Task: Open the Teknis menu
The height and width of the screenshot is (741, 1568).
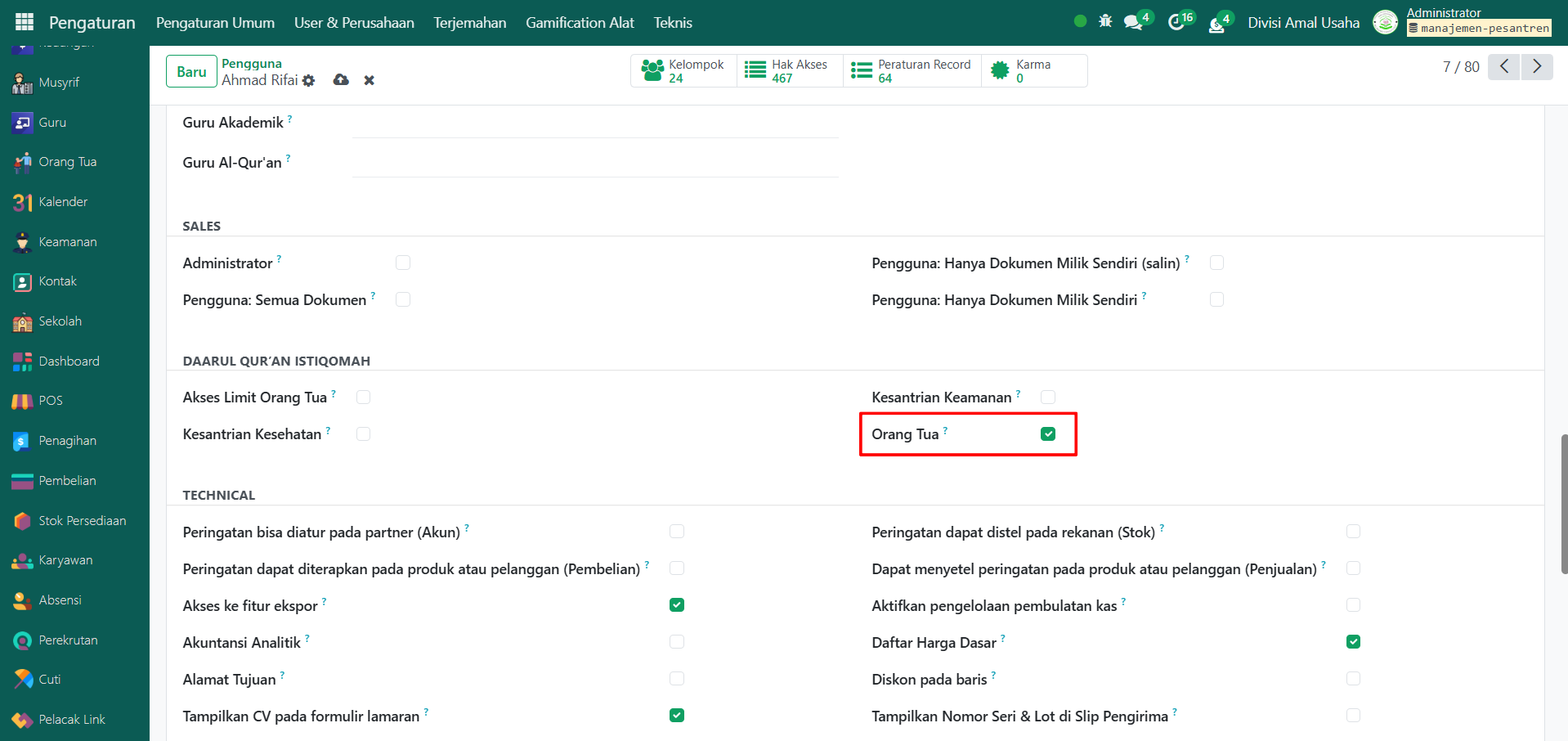Action: (x=672, y=23)
